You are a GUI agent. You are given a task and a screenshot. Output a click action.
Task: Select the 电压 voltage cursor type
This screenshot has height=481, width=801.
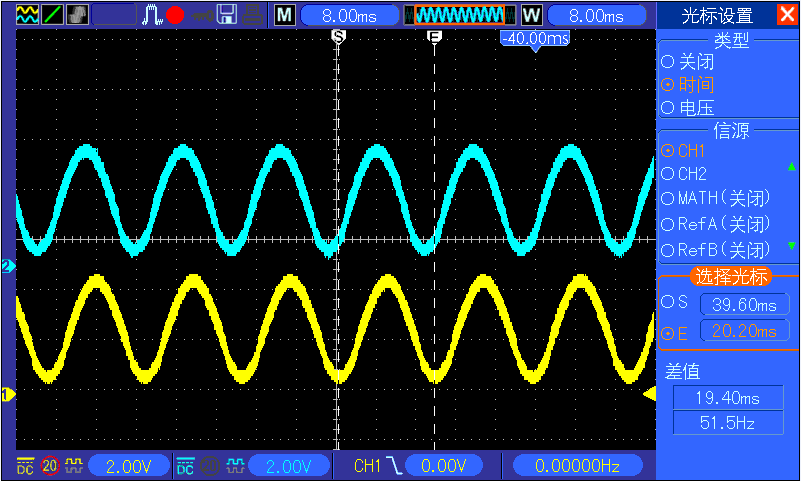(667, 107)
